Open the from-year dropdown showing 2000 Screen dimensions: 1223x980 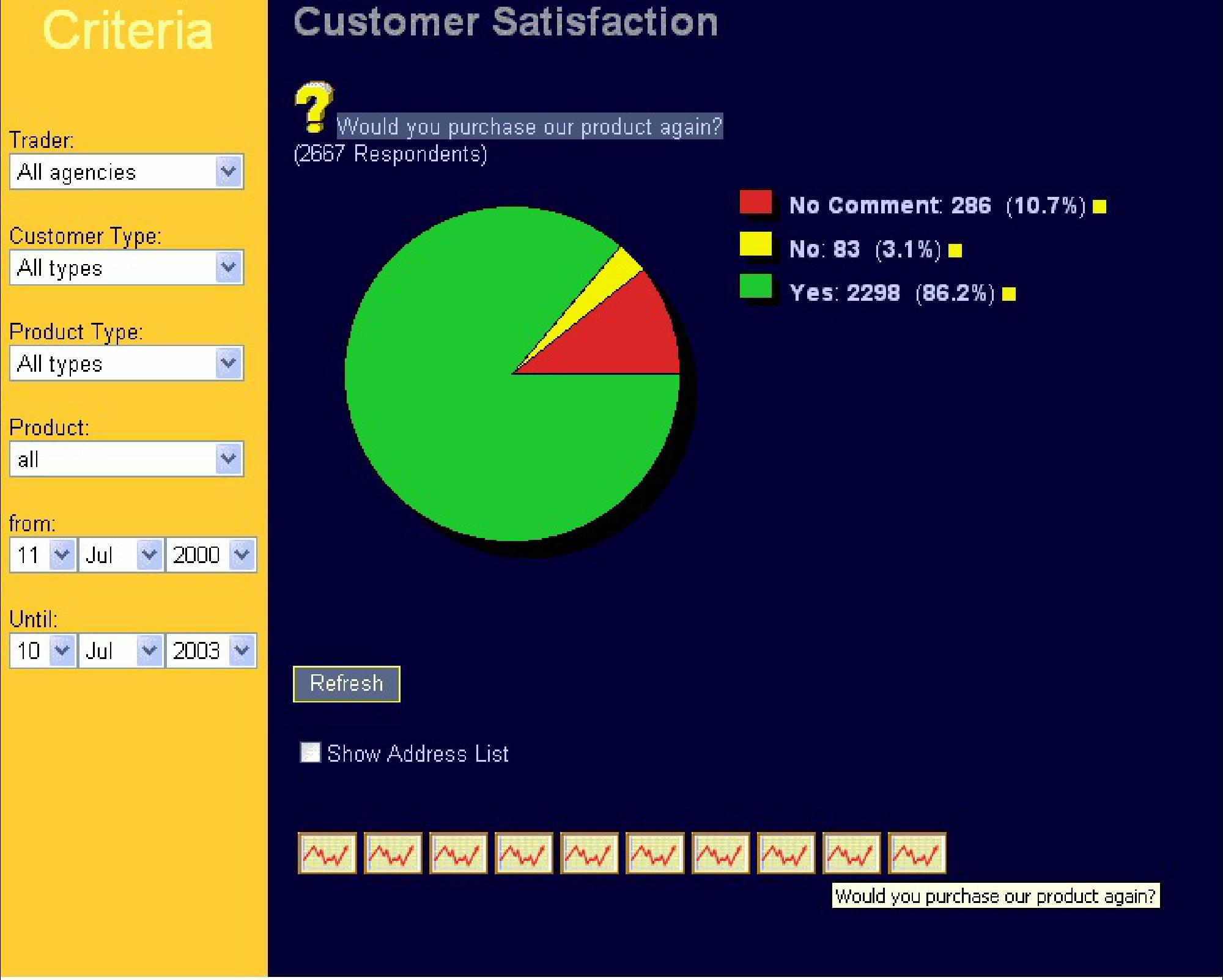242,555
